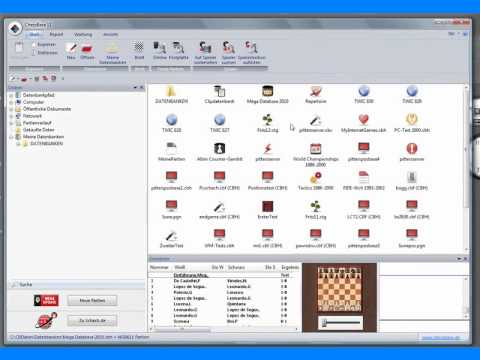Expand the Netzwerk tree node

11,116
